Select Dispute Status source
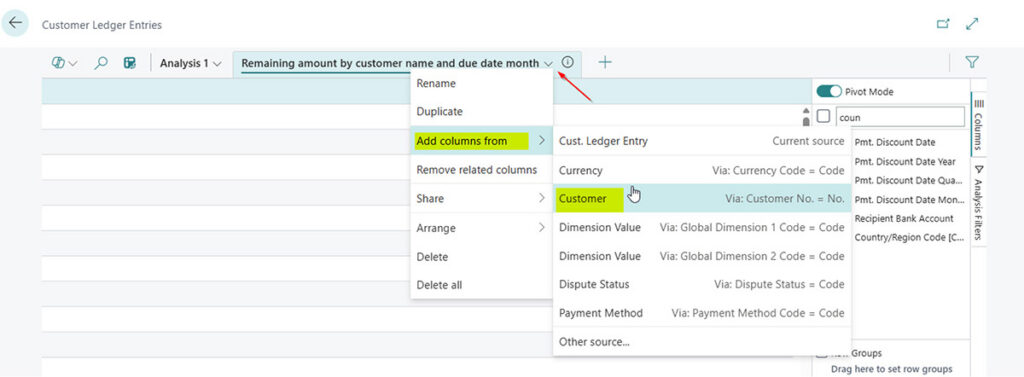This screenshot has height=377, width=1024. point(702,284)
